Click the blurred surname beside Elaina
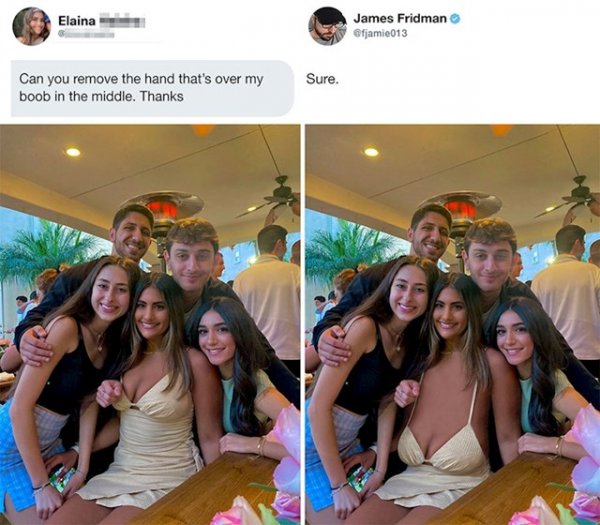Viewport: 600px width, 525px height. 122,21
